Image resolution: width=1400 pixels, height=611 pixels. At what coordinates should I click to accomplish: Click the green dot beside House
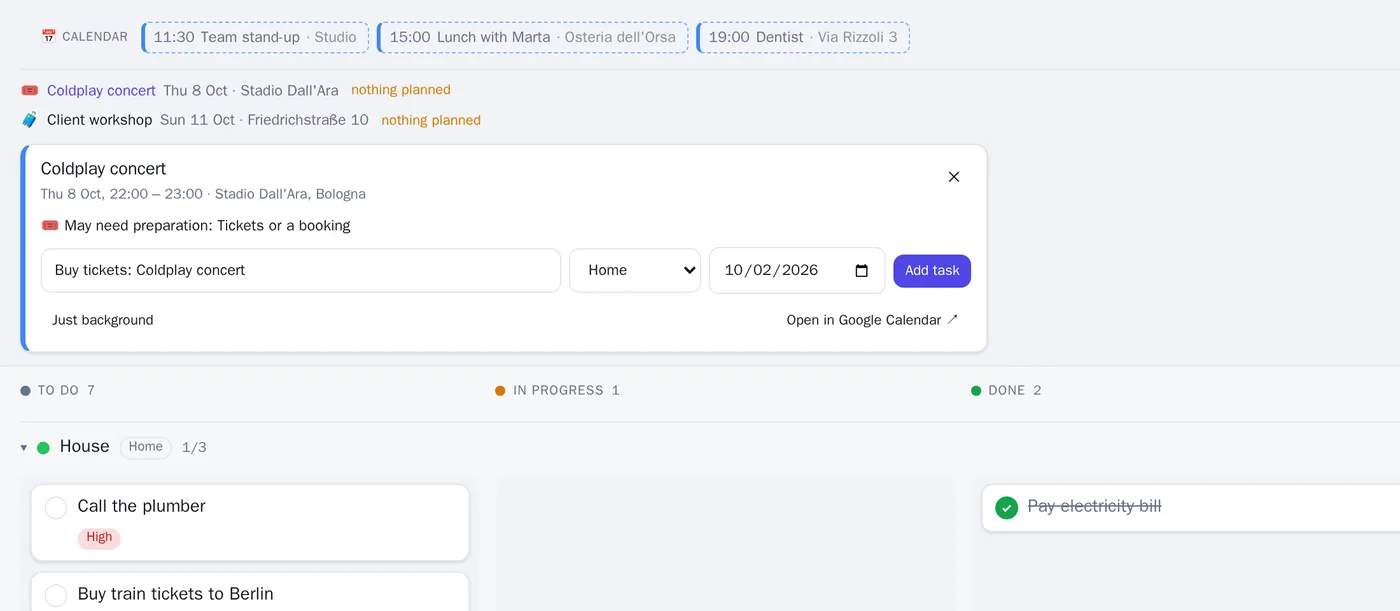pyautogui.click(x=43, y=448)
